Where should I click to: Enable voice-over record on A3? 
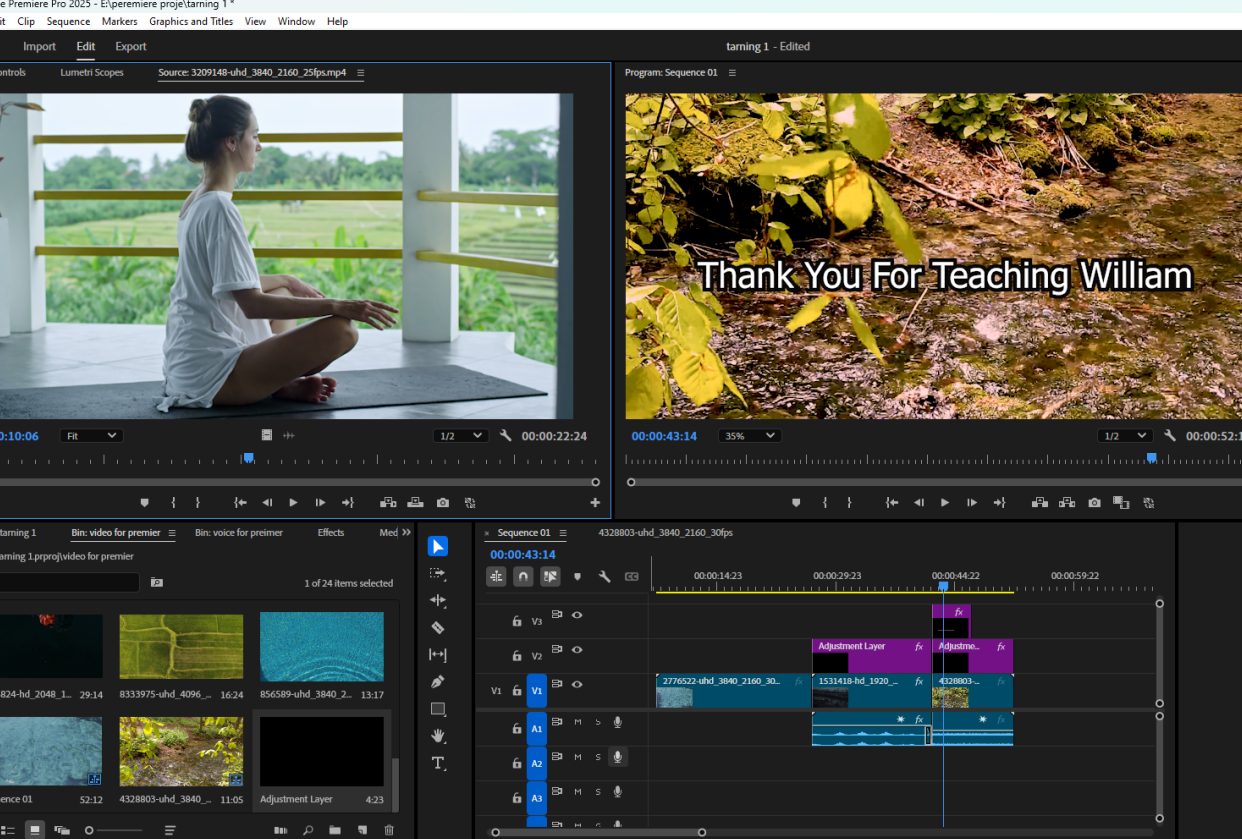pyautogui.click(x=618, y=792)
